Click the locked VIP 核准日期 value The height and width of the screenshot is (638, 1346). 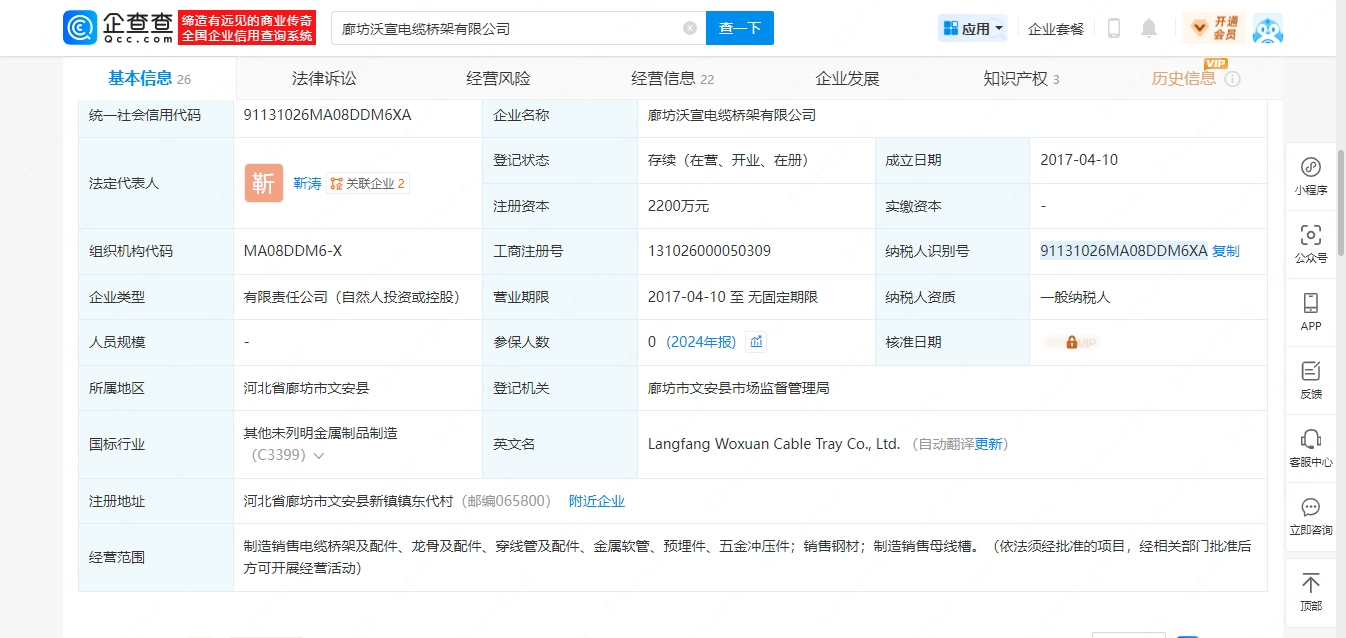click(x=1071, y=342)
